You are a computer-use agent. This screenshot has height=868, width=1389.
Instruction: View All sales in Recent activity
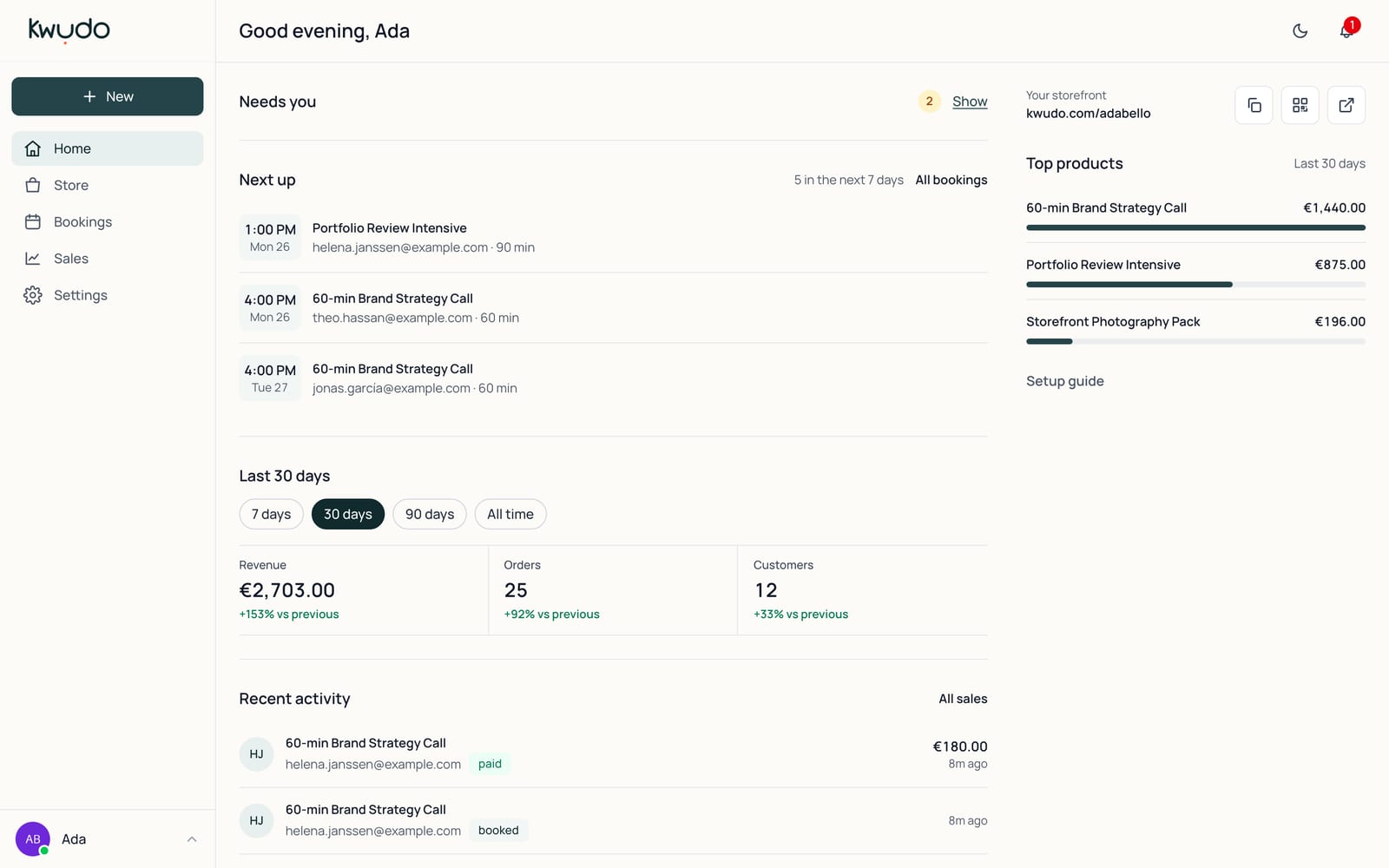coord(963,699)
